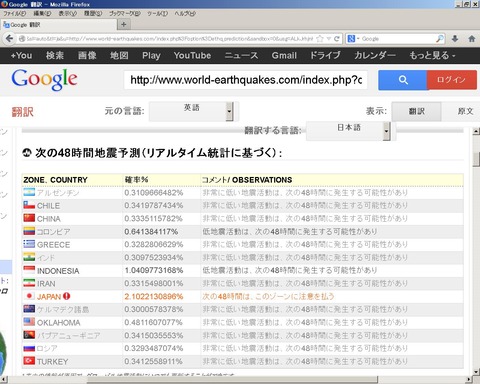Click the 翻訳 product title link
The width and height of the screenshot is (480, 384).
pyautogui.click(x=23, y=112)
